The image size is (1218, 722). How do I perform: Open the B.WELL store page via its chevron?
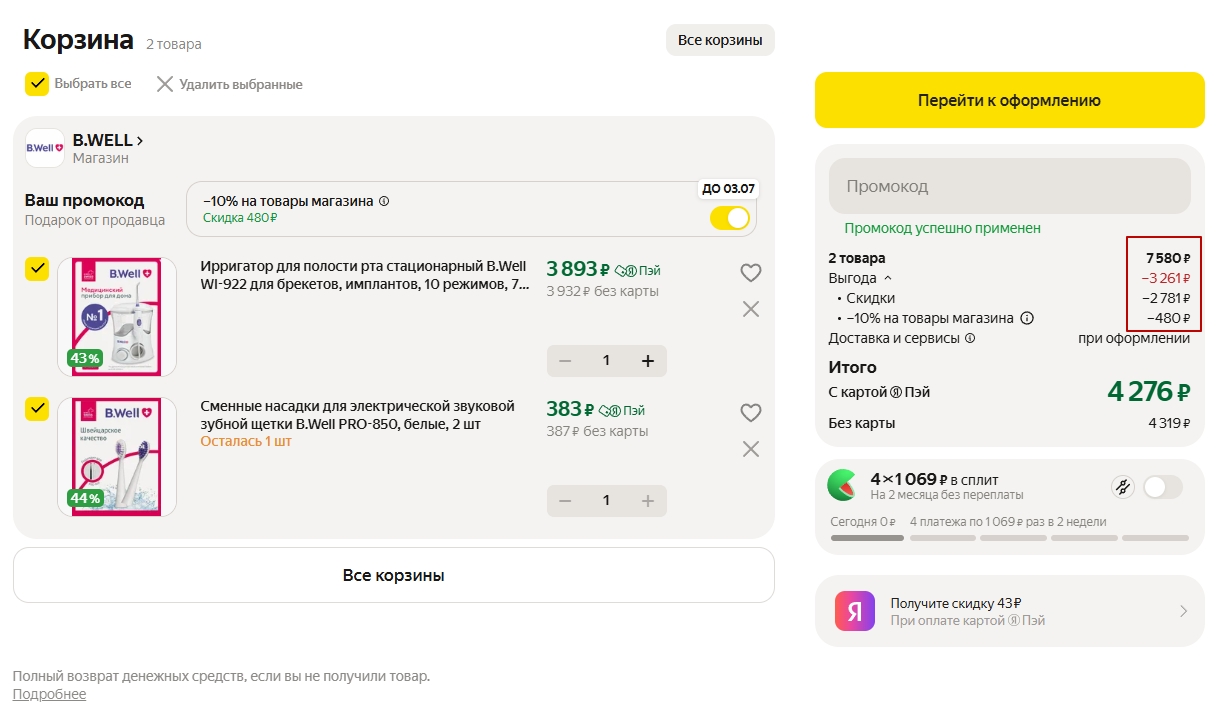coord(140,141)
